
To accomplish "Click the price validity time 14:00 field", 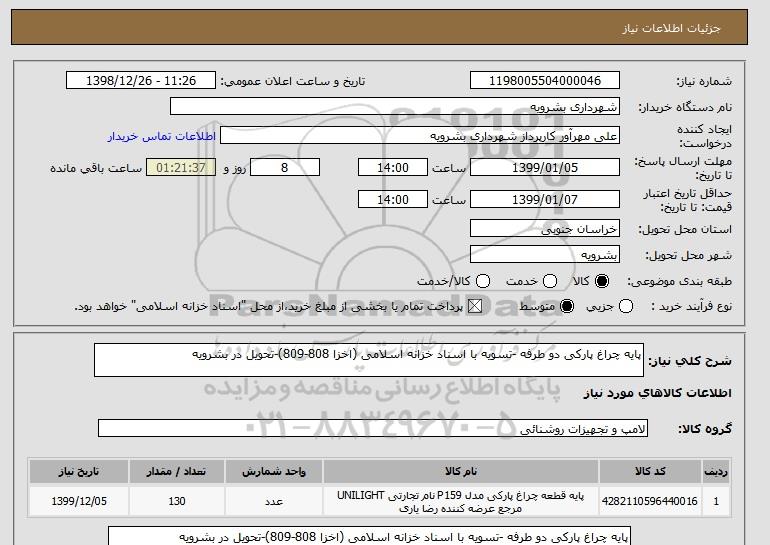I will click(393, 199).
